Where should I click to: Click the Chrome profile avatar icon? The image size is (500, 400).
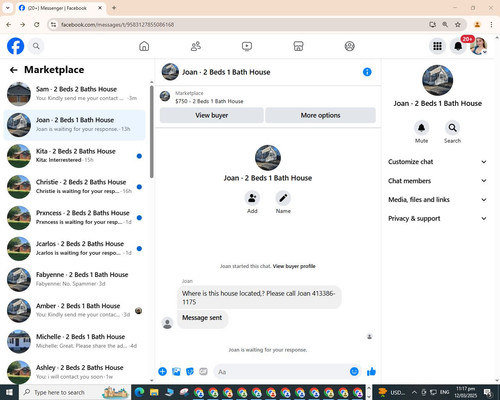point(477,25)
